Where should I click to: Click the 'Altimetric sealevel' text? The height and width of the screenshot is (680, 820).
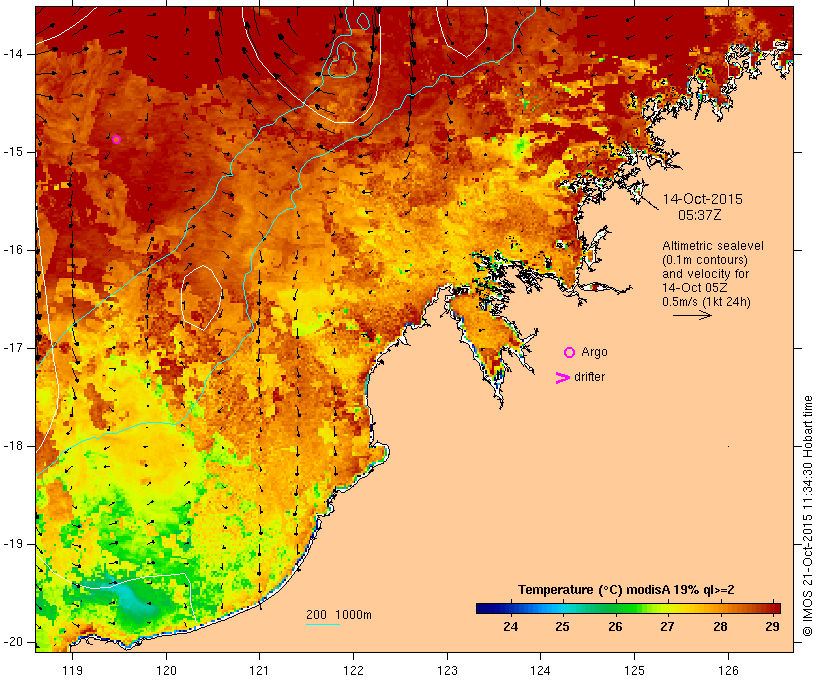tap(713, 246)
